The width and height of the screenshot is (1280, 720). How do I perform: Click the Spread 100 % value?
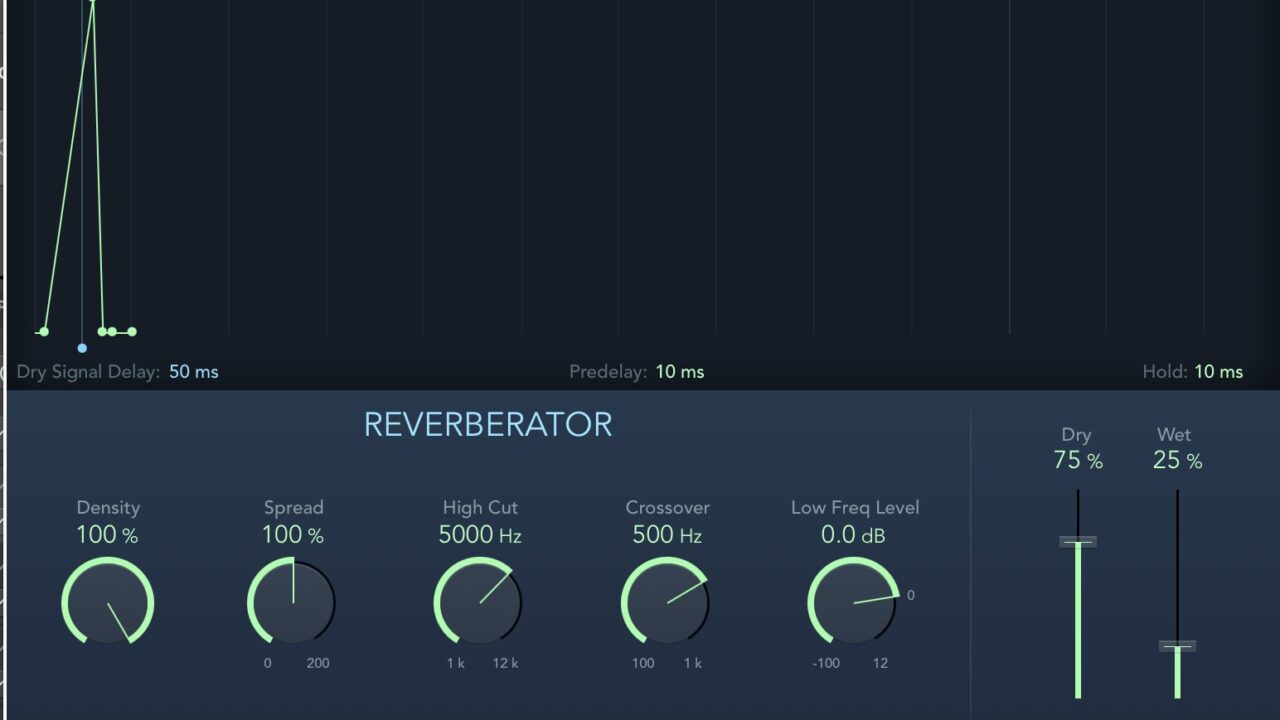[x=293, y=535]
